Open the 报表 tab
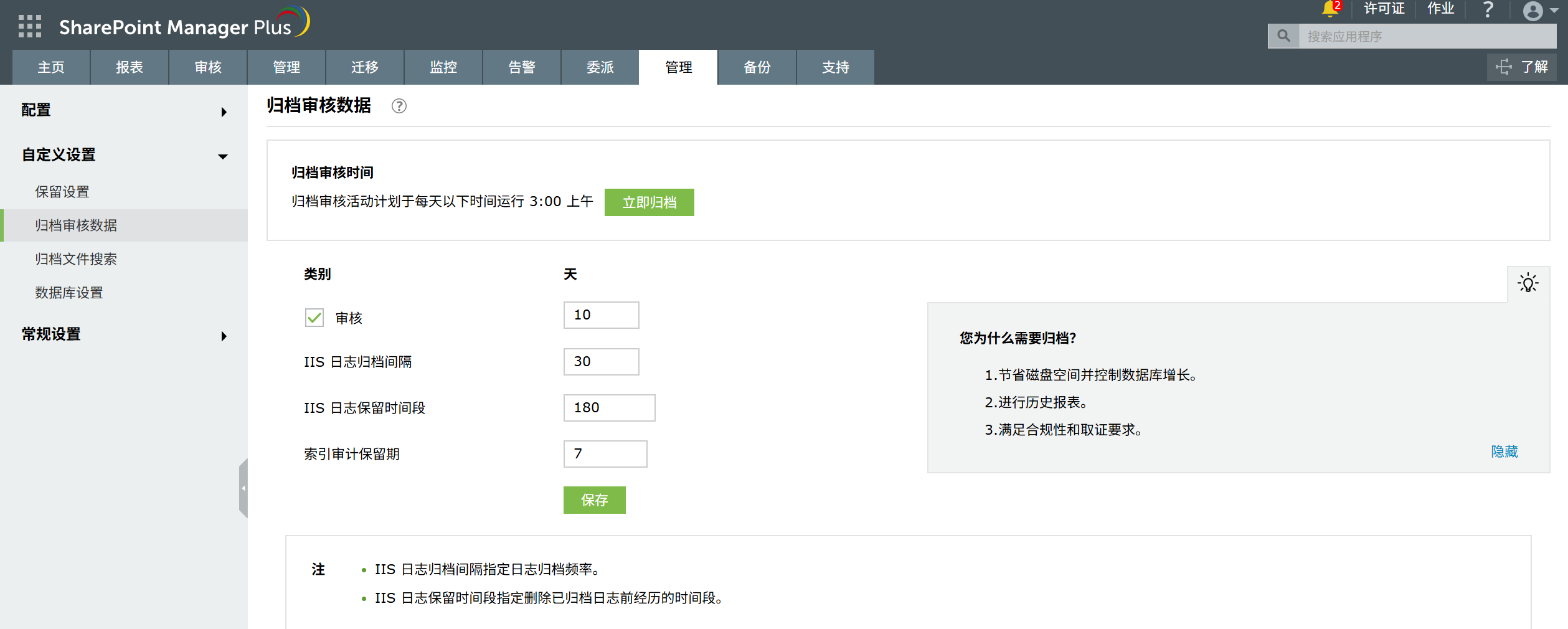 coord(130,67)
